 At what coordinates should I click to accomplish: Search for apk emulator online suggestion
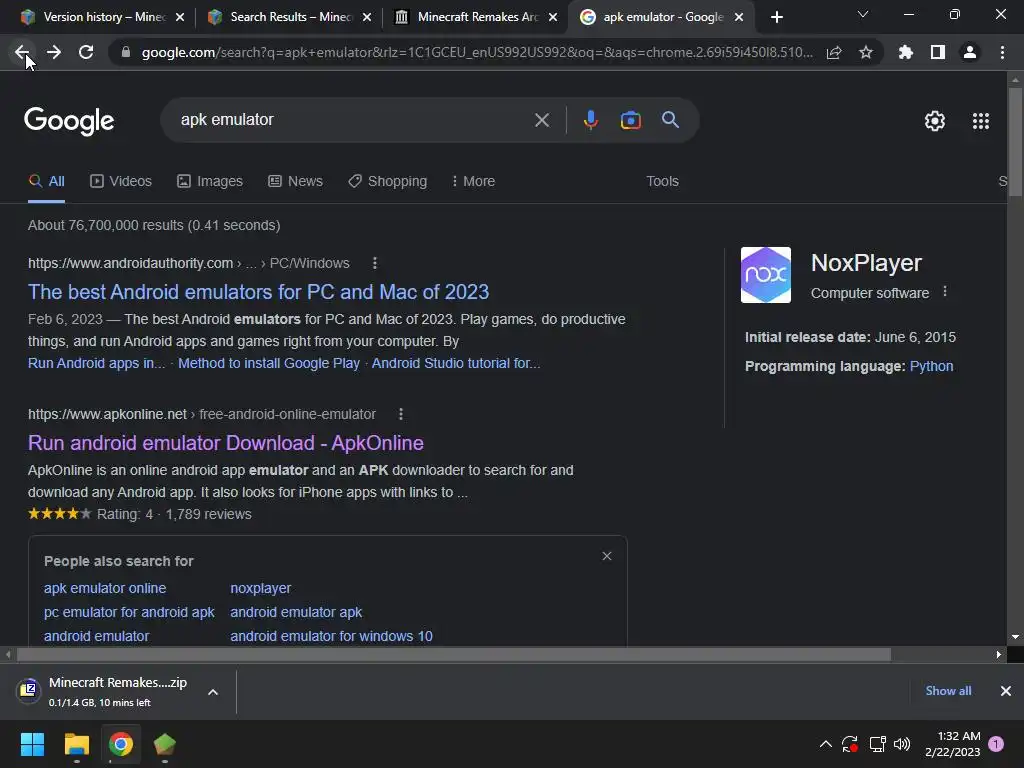click(105, 588)
